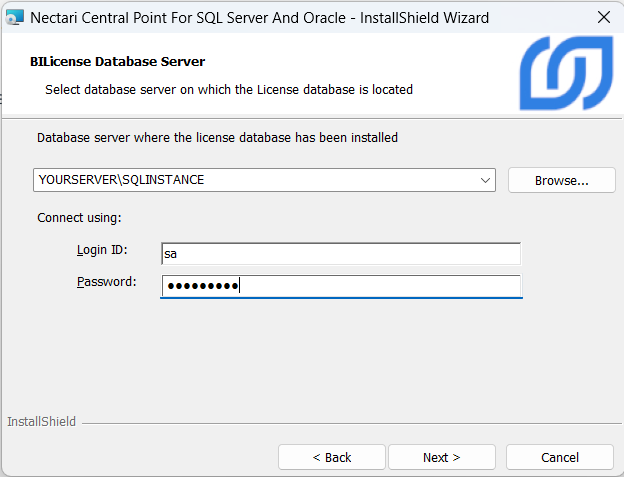Click the YOURSERVER\SQLINSTANCE combo box text

point(120,180)
